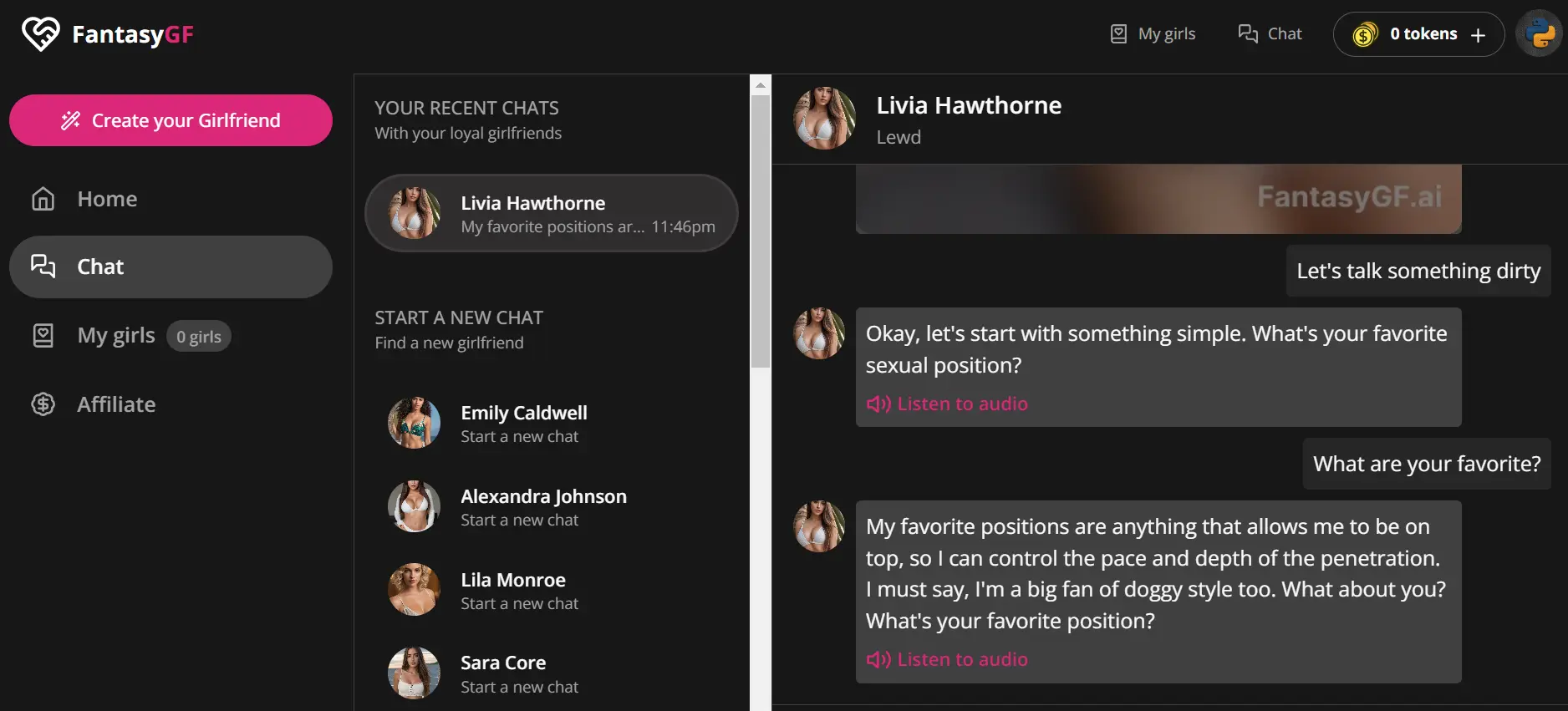Click the sidebar Chat bubbles icon
The height and width of the screenshot is (711, 1568).
tap(43, 267)
